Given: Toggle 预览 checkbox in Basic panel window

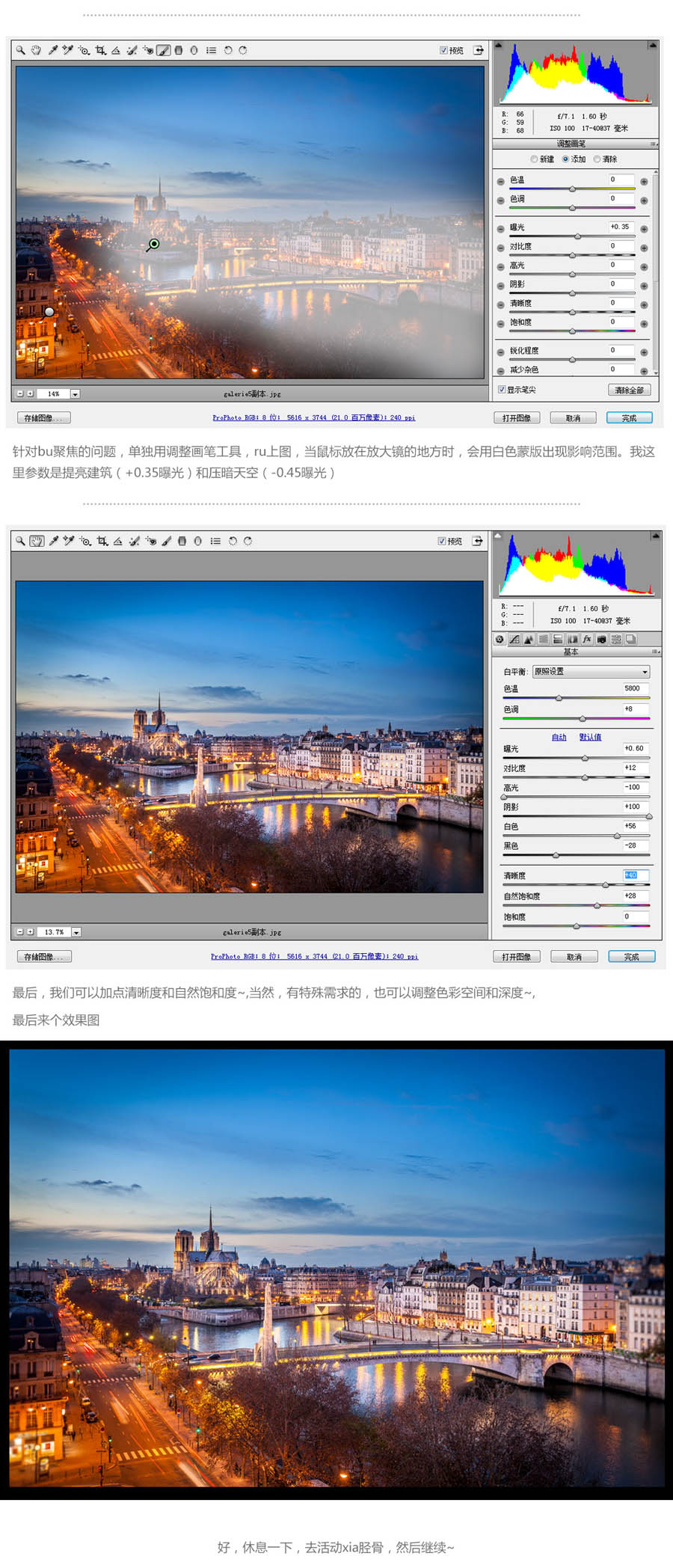Looking at the screenshot, I should (x=442, y=541).
